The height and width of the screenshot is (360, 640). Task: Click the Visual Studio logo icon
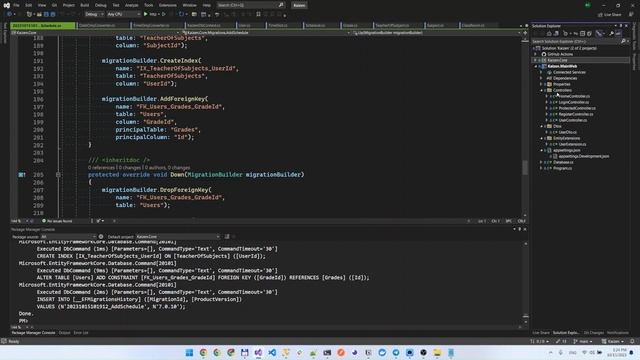tap(7, 5)
